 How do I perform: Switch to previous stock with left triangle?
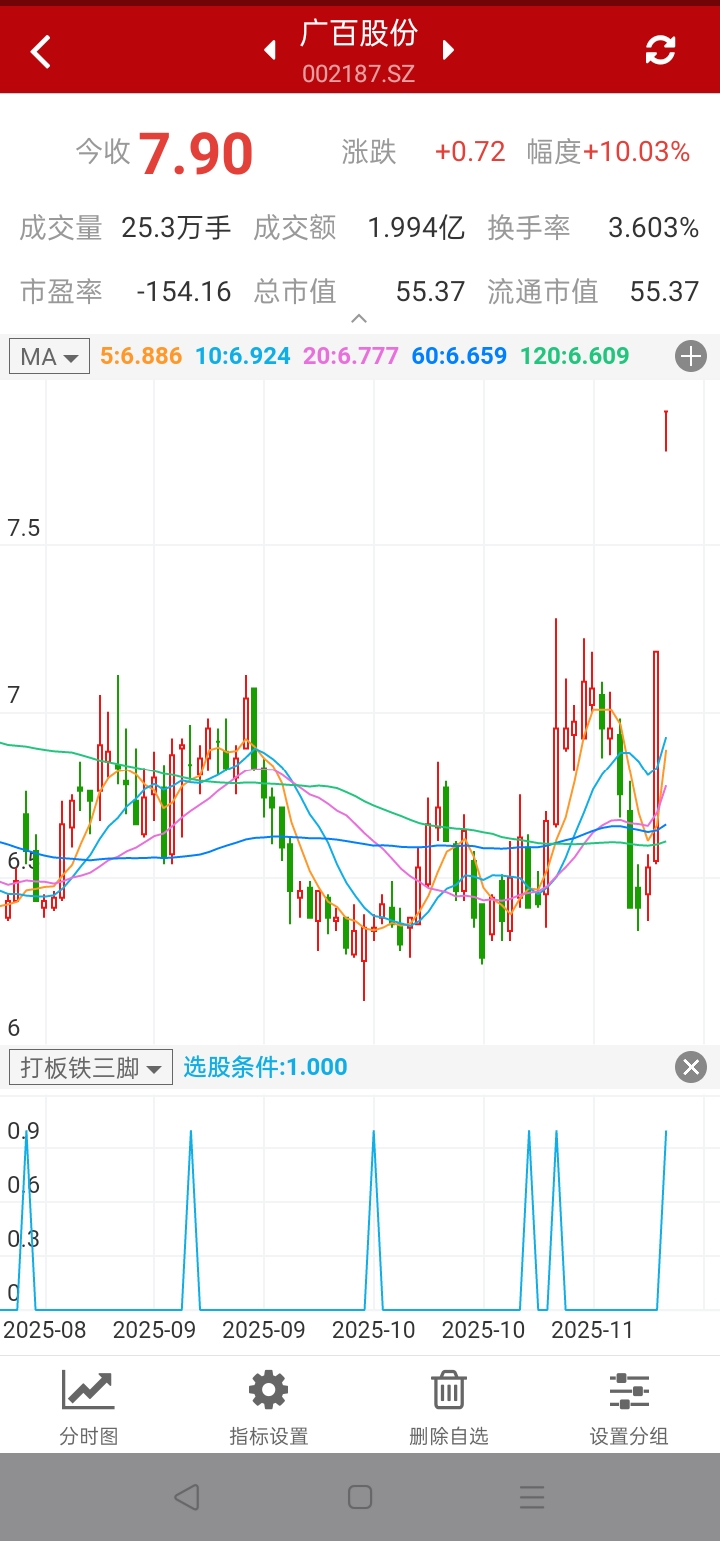tap(270, 50)
